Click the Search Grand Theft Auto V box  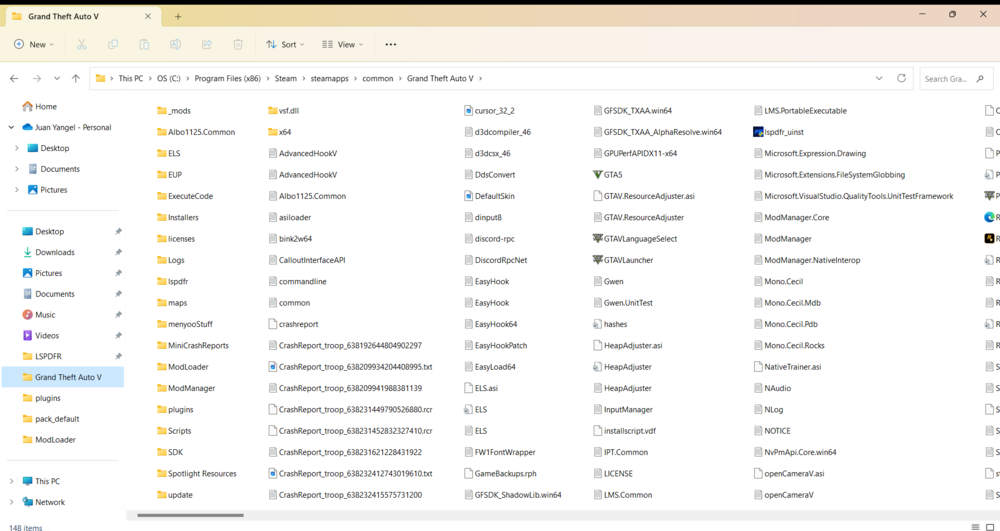pos(955,78)
